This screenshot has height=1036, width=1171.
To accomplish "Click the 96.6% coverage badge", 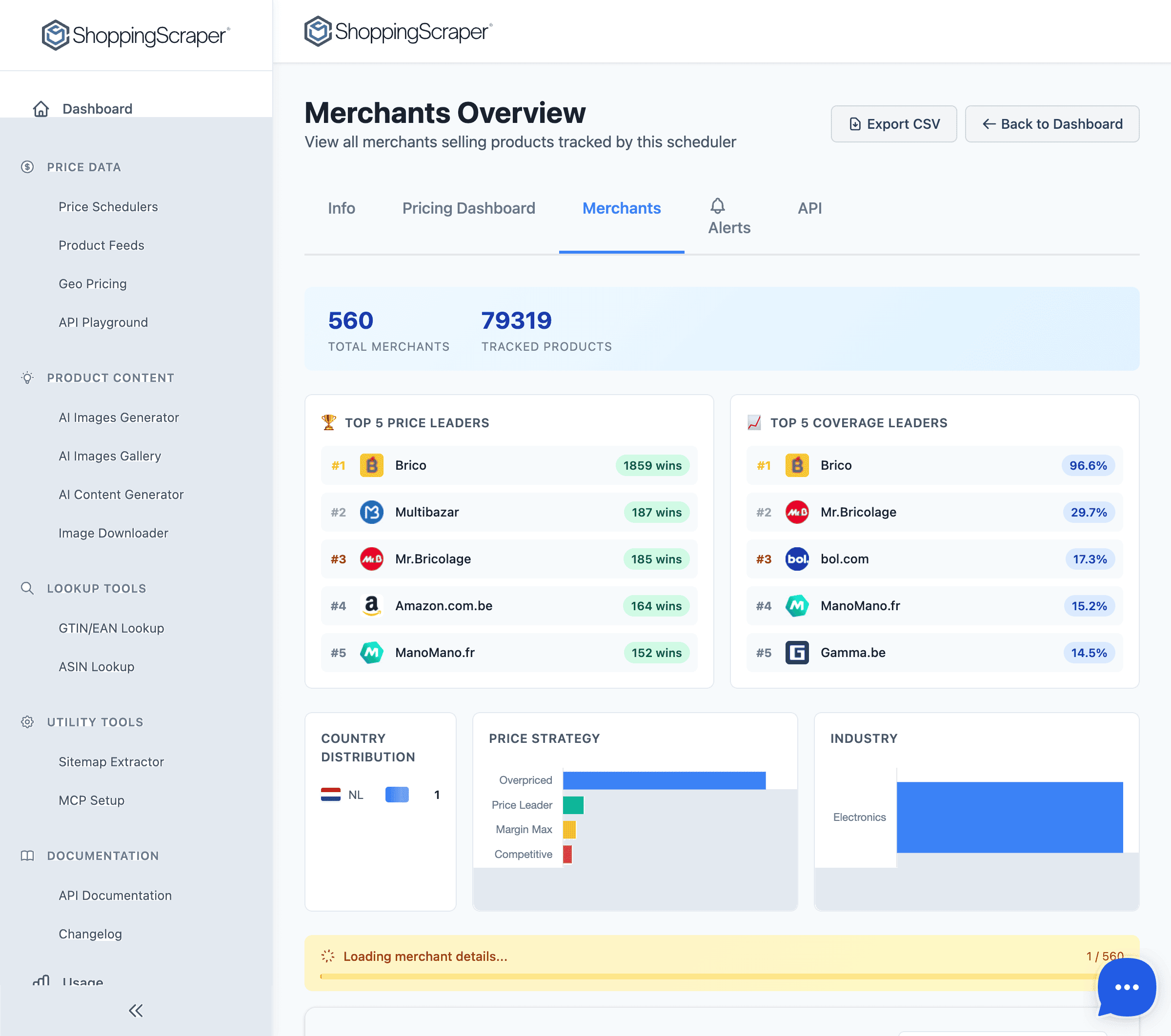I will coord(1089,466).
